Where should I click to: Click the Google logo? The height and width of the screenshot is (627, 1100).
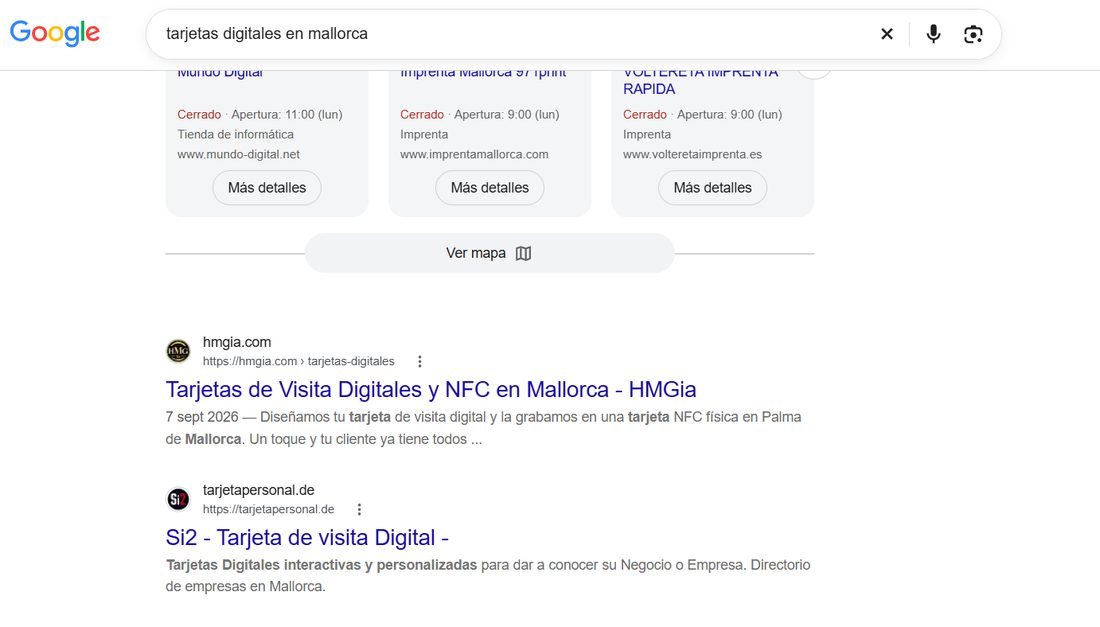coord(55,33)
